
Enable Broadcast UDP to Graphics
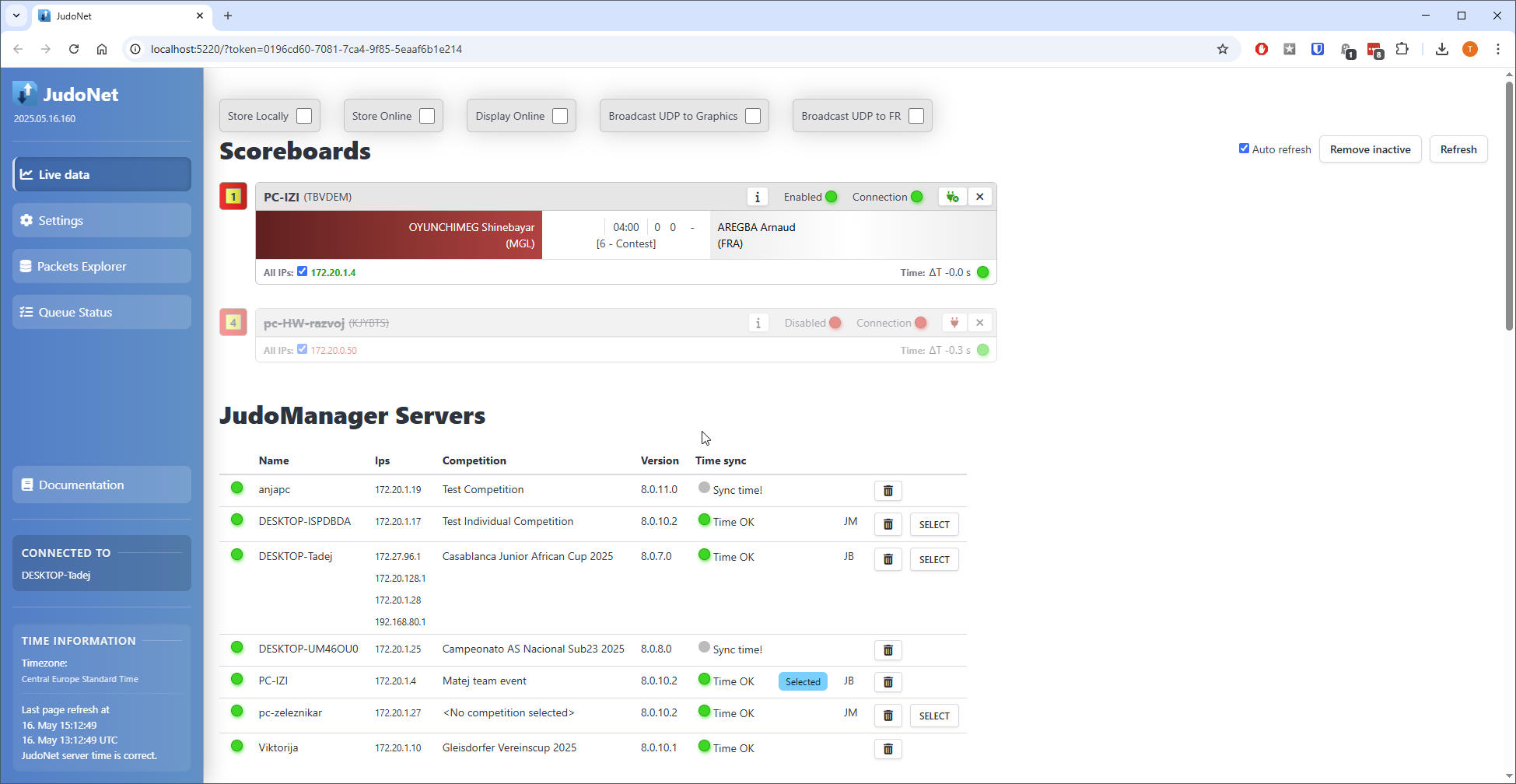[x=753, y=116]
